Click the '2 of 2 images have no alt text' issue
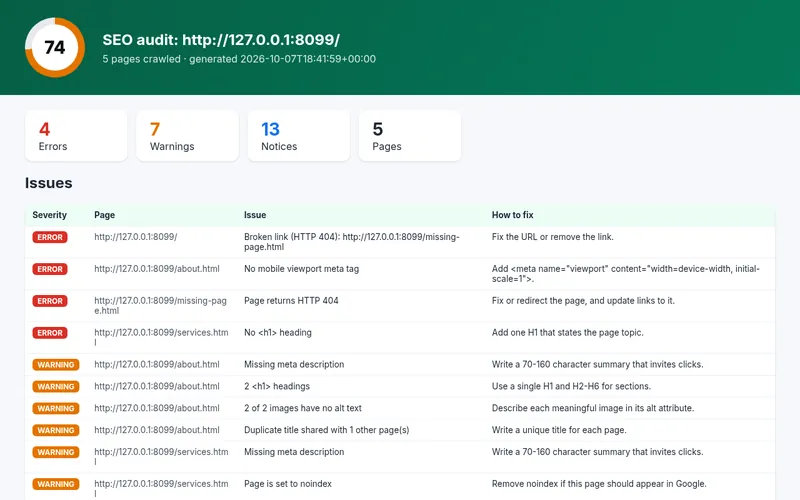800x500 pixels. tap(303, 408)
